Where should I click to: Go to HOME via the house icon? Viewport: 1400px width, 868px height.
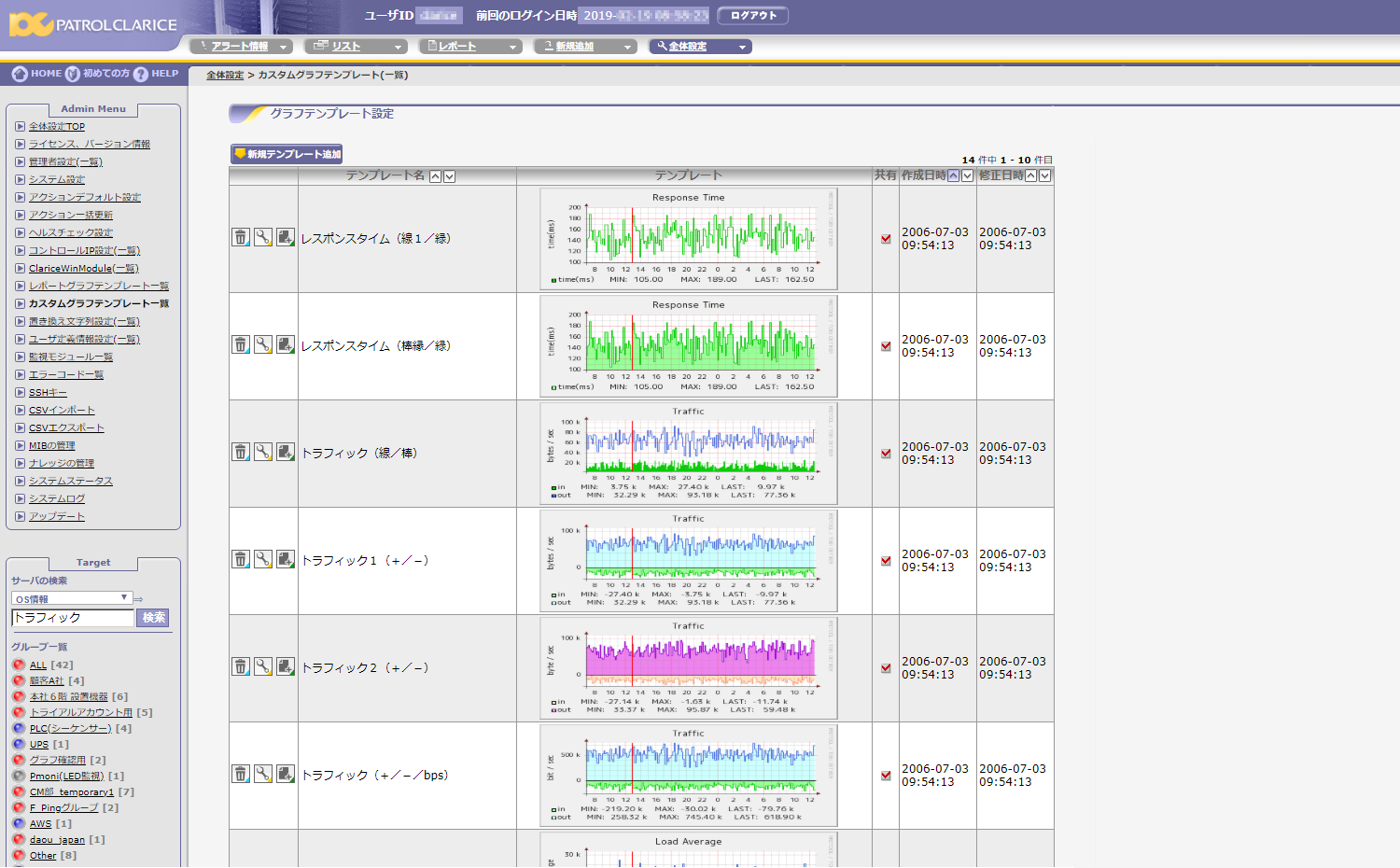[20, 74]
